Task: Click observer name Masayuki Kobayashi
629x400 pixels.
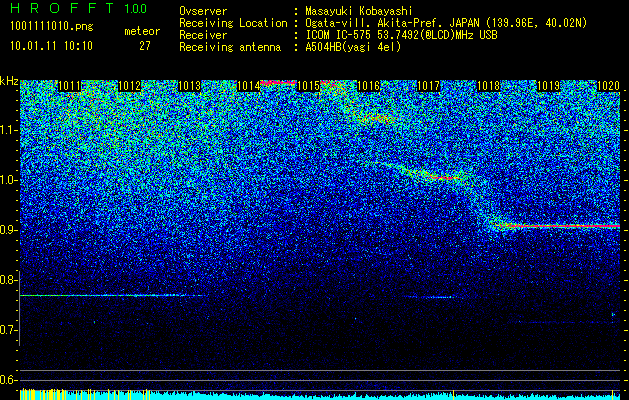Action: [x=358, y=11]
